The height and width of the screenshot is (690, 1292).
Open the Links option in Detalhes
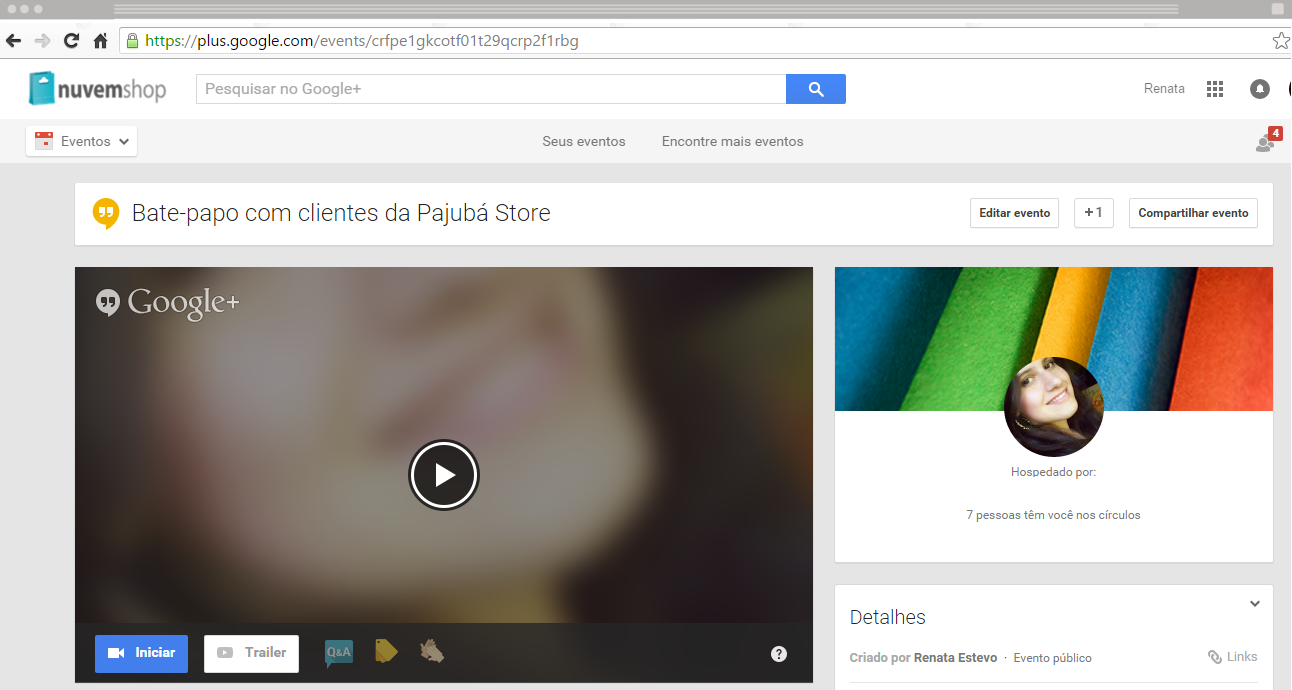tap(1232, 657)
